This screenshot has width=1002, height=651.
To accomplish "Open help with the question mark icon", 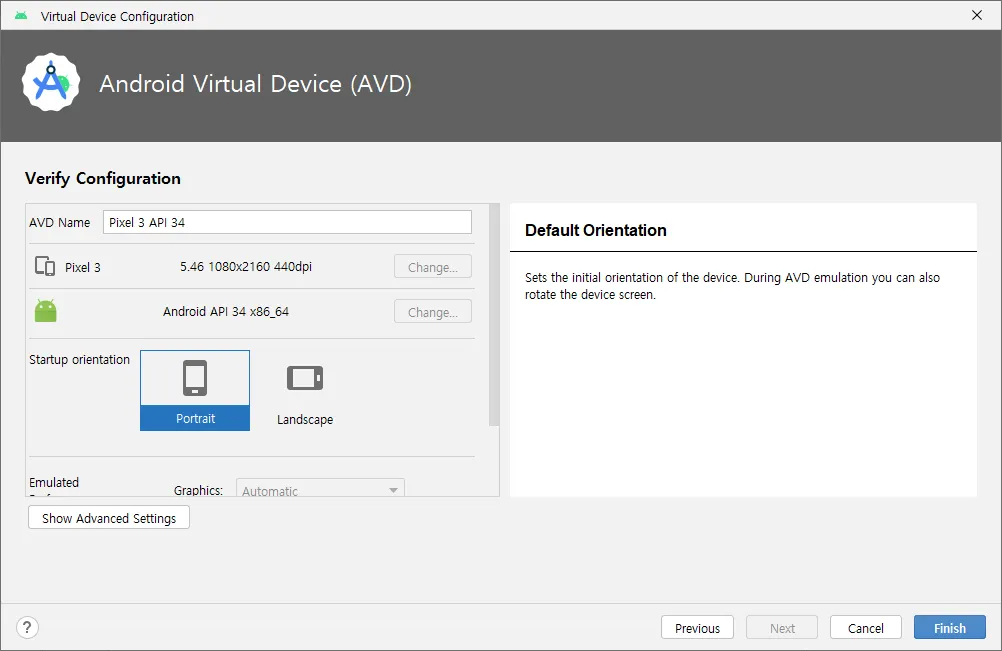I will click(x=27, y=627).
